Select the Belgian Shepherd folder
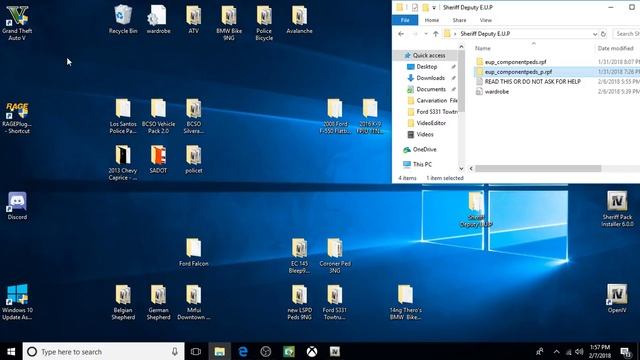This screenshot has height=360, width=640. (123, 302)
